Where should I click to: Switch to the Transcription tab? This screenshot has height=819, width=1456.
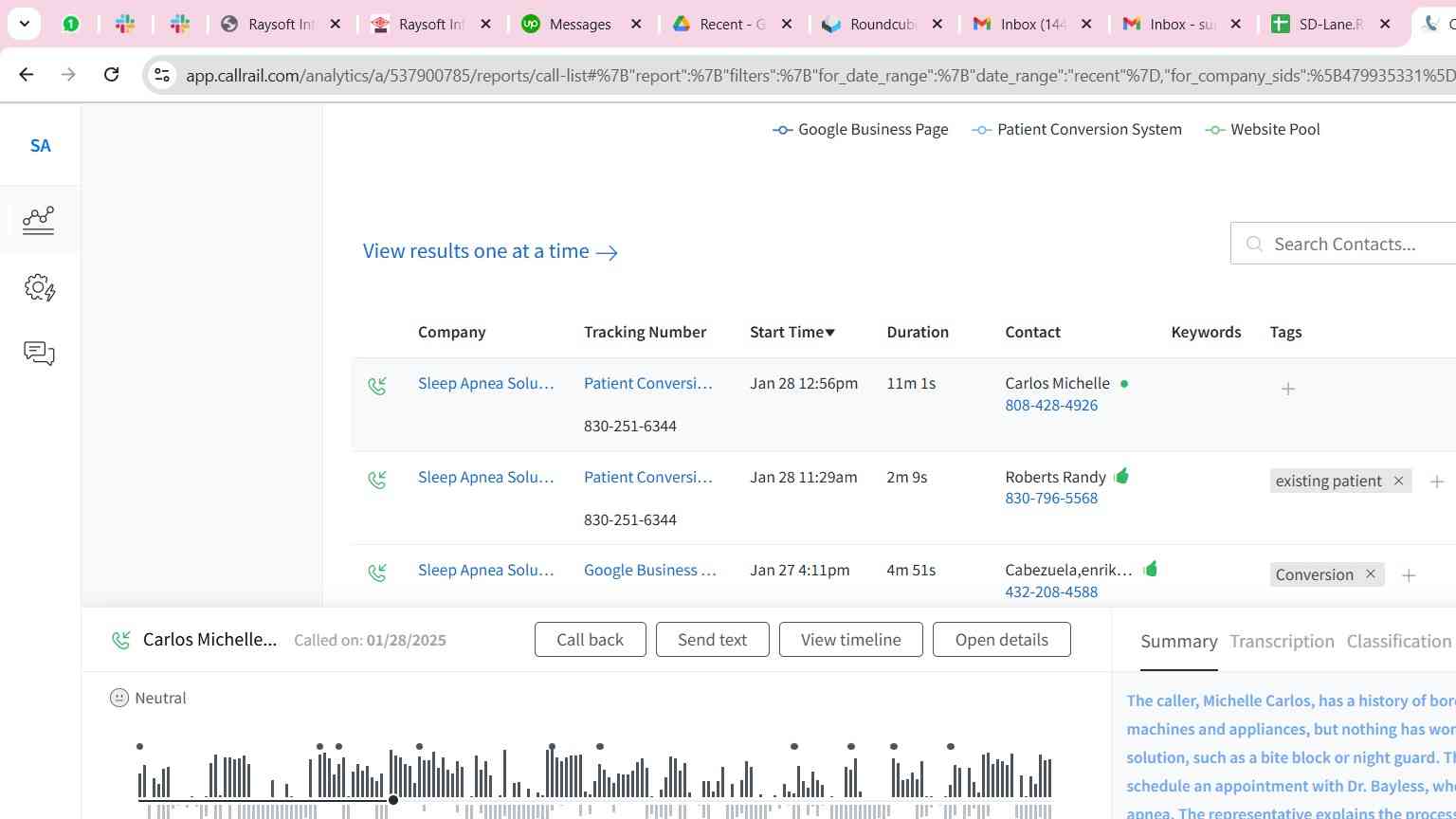tap(1282, 642)
